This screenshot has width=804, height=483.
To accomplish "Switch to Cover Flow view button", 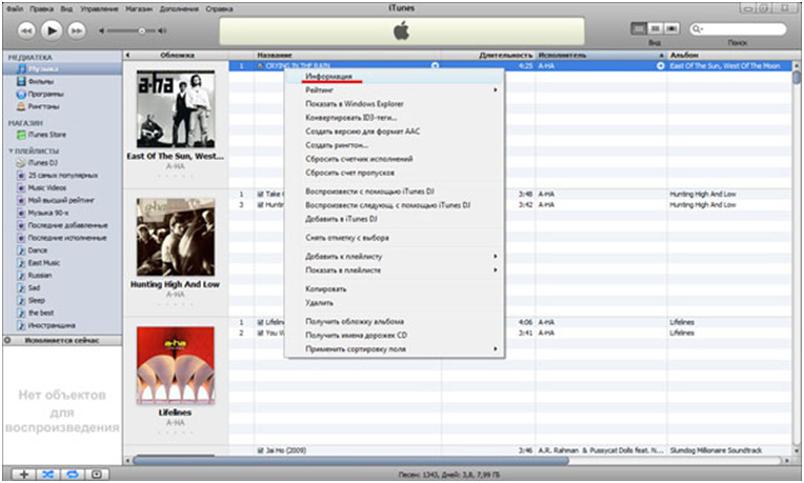I will tap(672, 30).
